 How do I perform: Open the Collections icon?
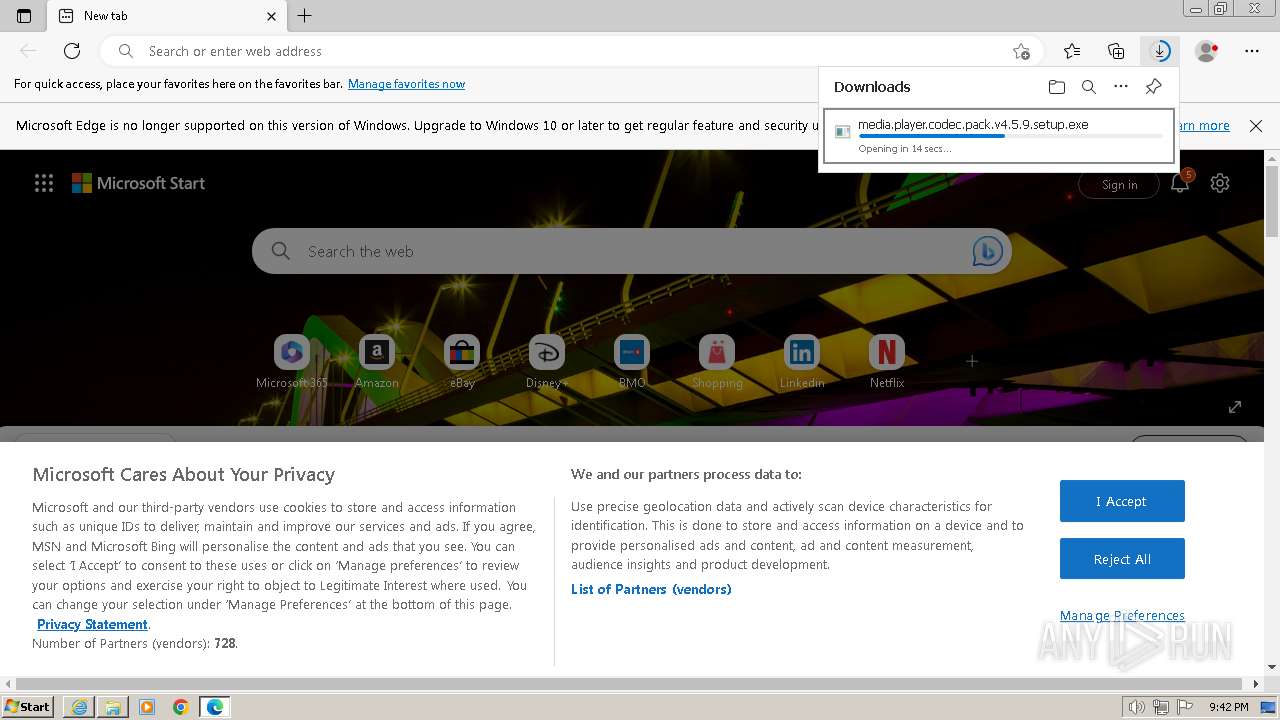pos(1116,51)
